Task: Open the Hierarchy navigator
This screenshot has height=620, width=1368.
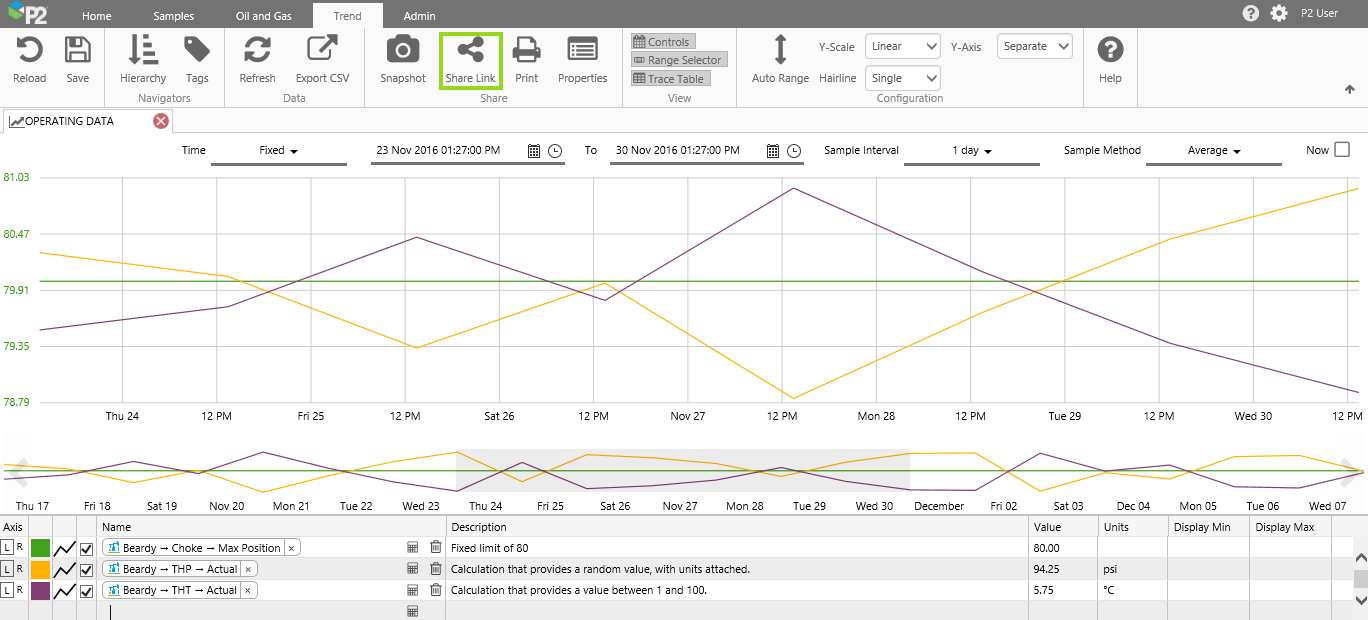Action: [x=143, y=50]
